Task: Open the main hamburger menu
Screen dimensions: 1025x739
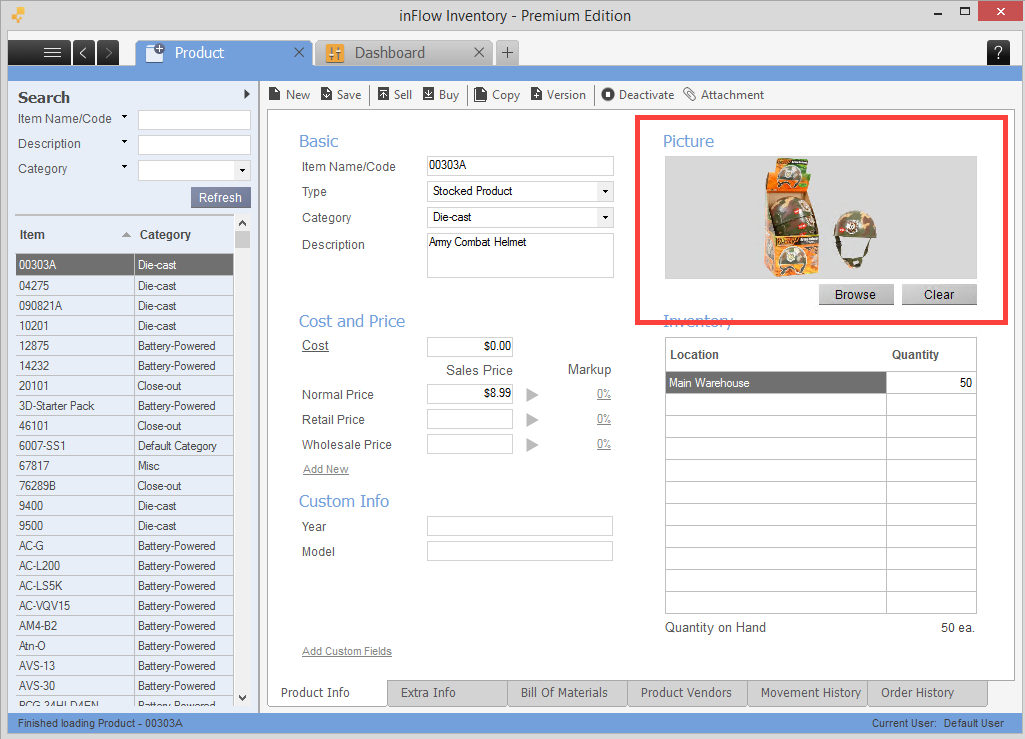Action: click(x=39, y=52)
